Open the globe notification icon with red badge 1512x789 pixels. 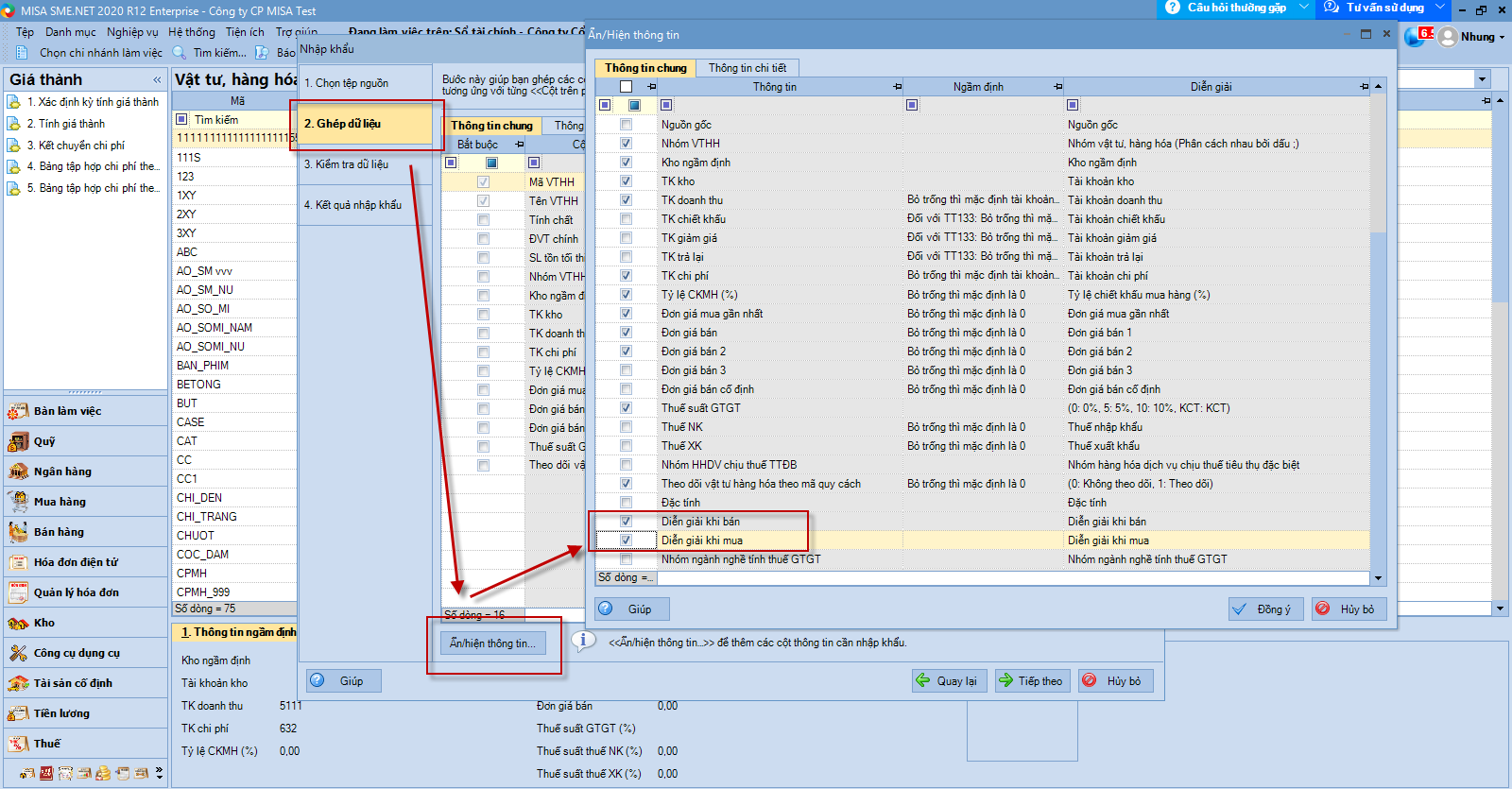[1418, 36]
